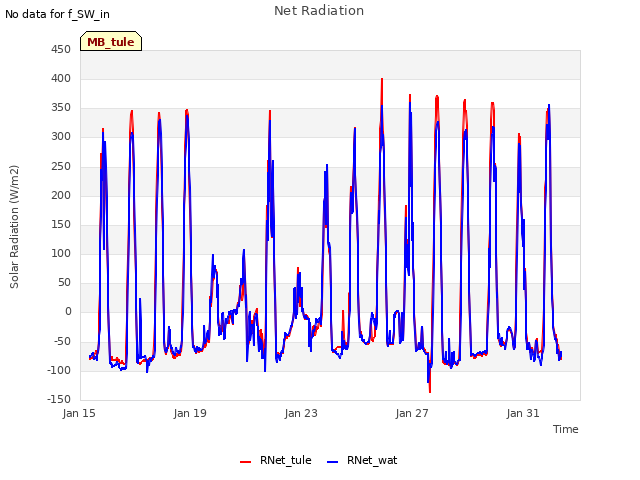
Task: Click the MB_tule label badge
Action: (x=111, y=42)
